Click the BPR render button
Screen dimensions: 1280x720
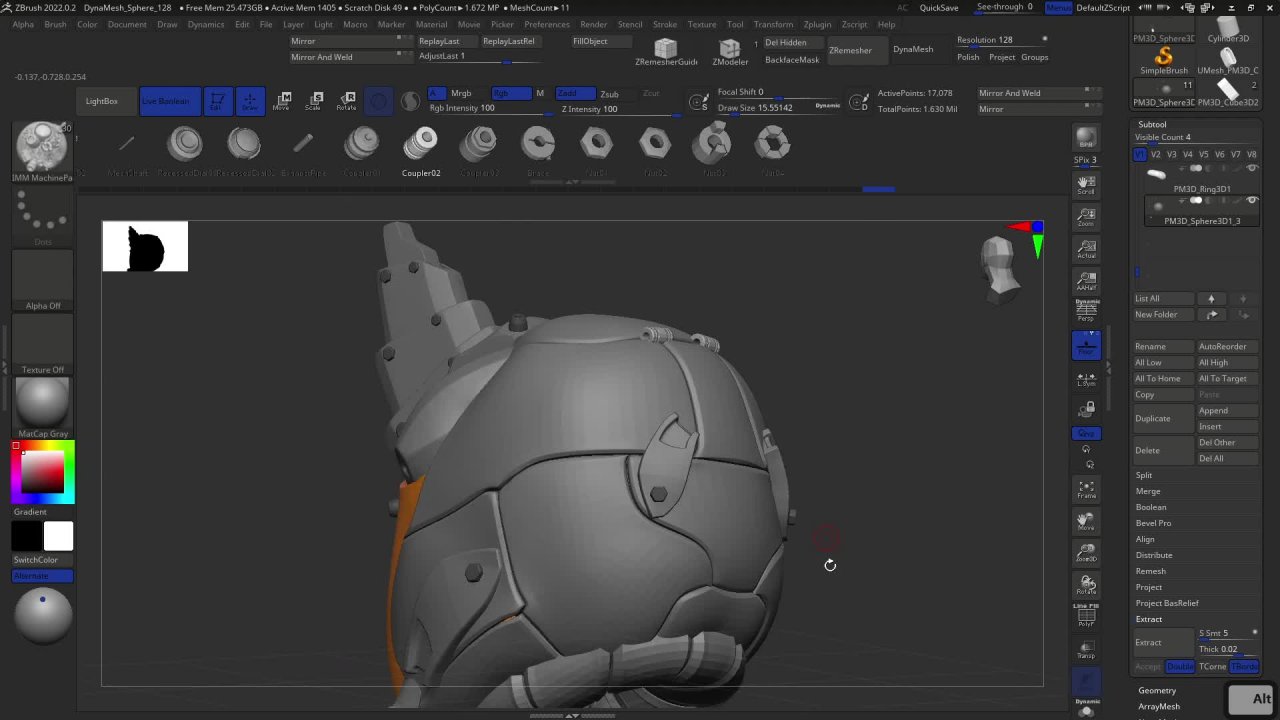click(1086, 138)
